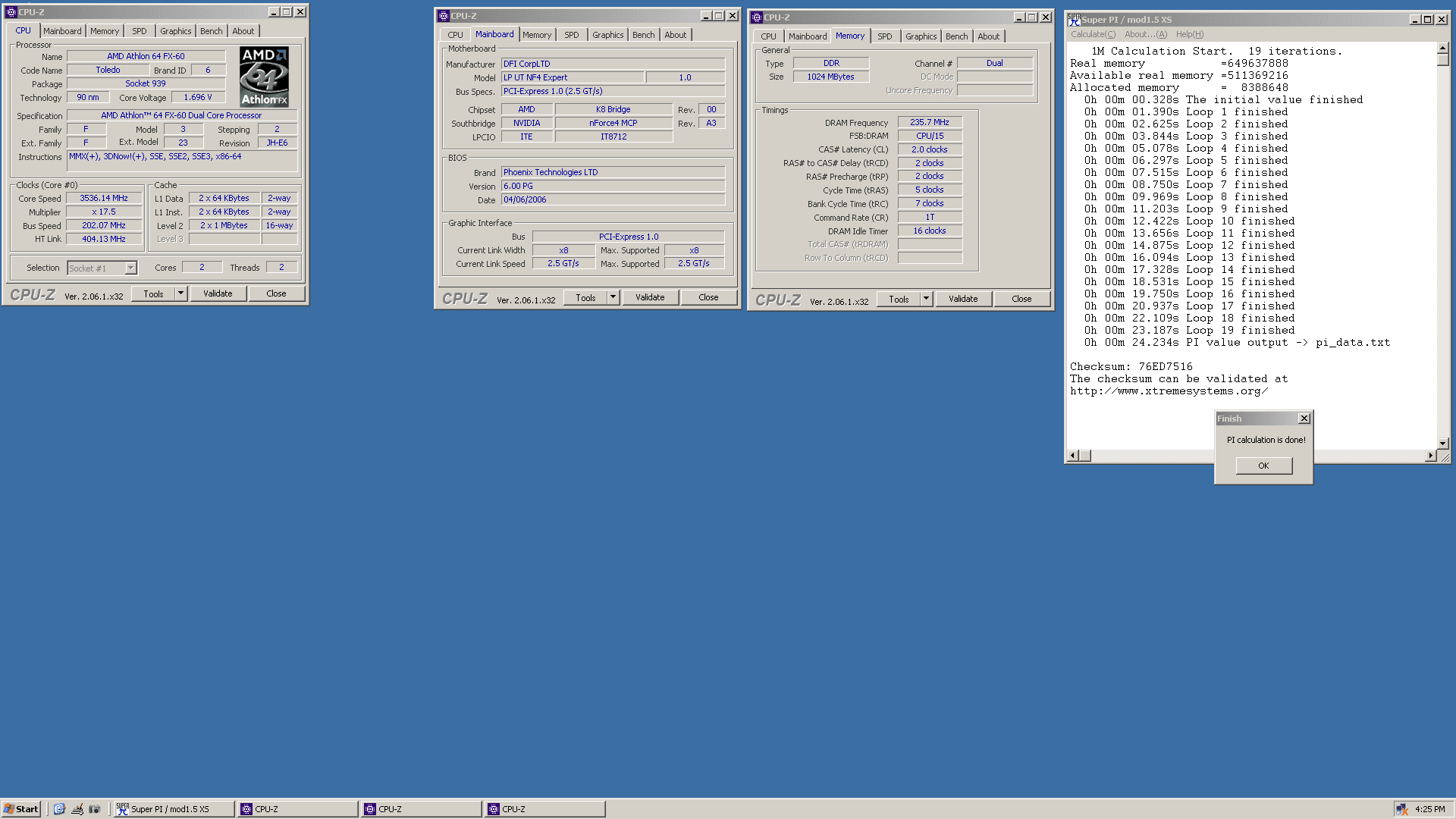Image resolution: width=1456 pixels, height=819 pixels.
Task: Open the Internet Explorer quick launch icon
Action: [x=59, y=809]
